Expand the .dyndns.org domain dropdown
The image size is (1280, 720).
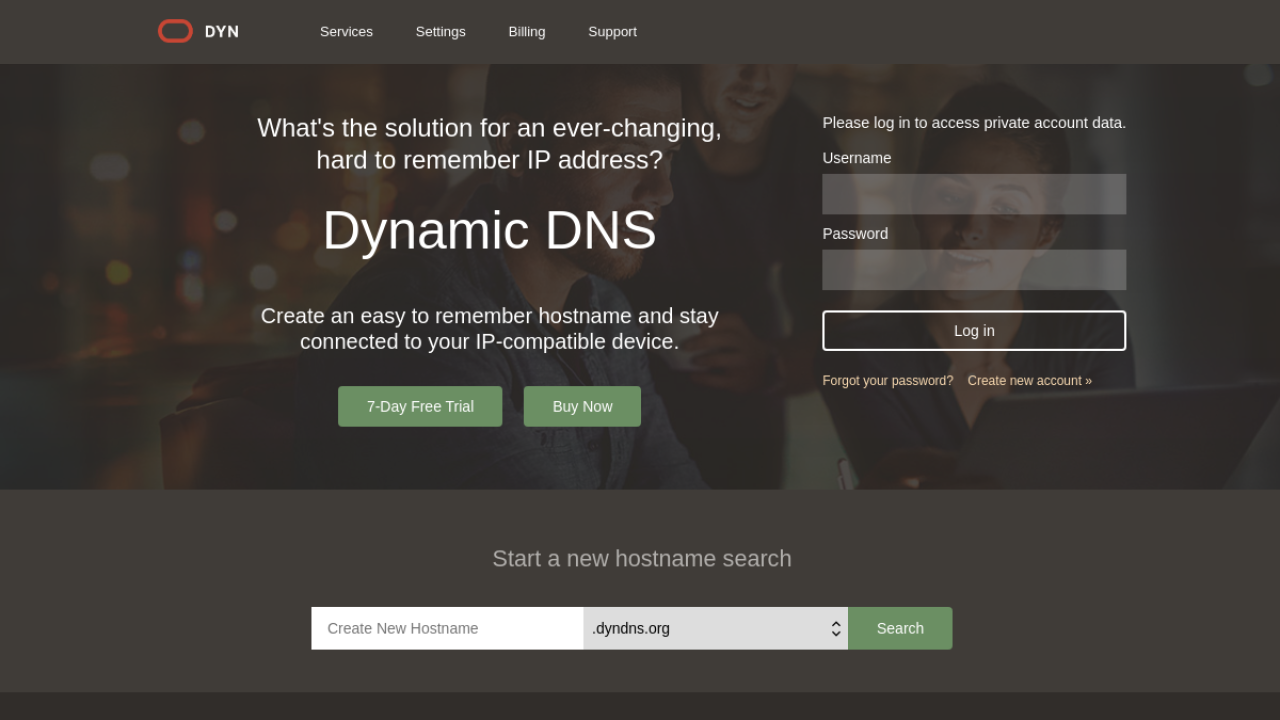coord(716,628)
